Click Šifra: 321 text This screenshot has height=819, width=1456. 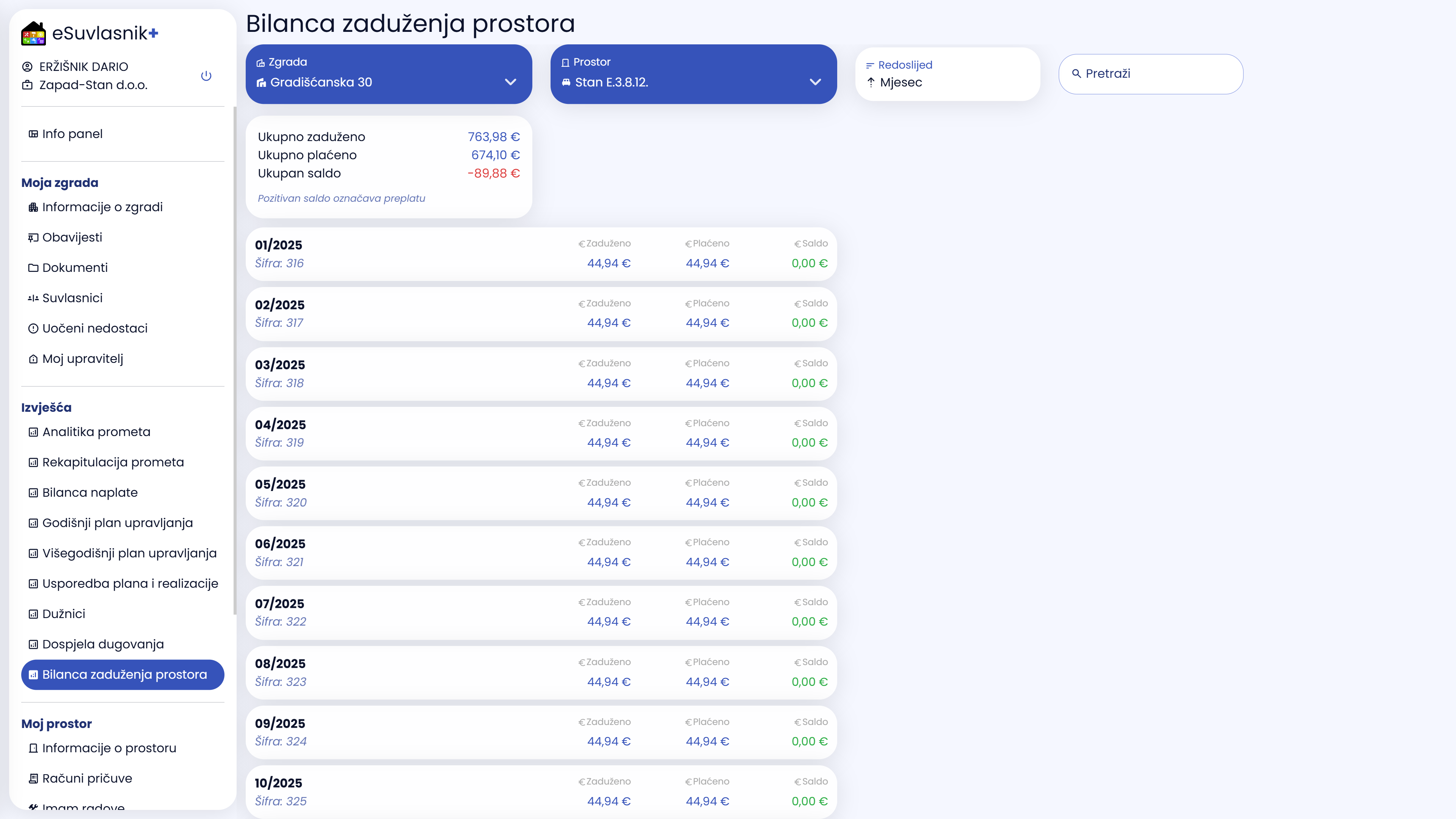point(279,562)
